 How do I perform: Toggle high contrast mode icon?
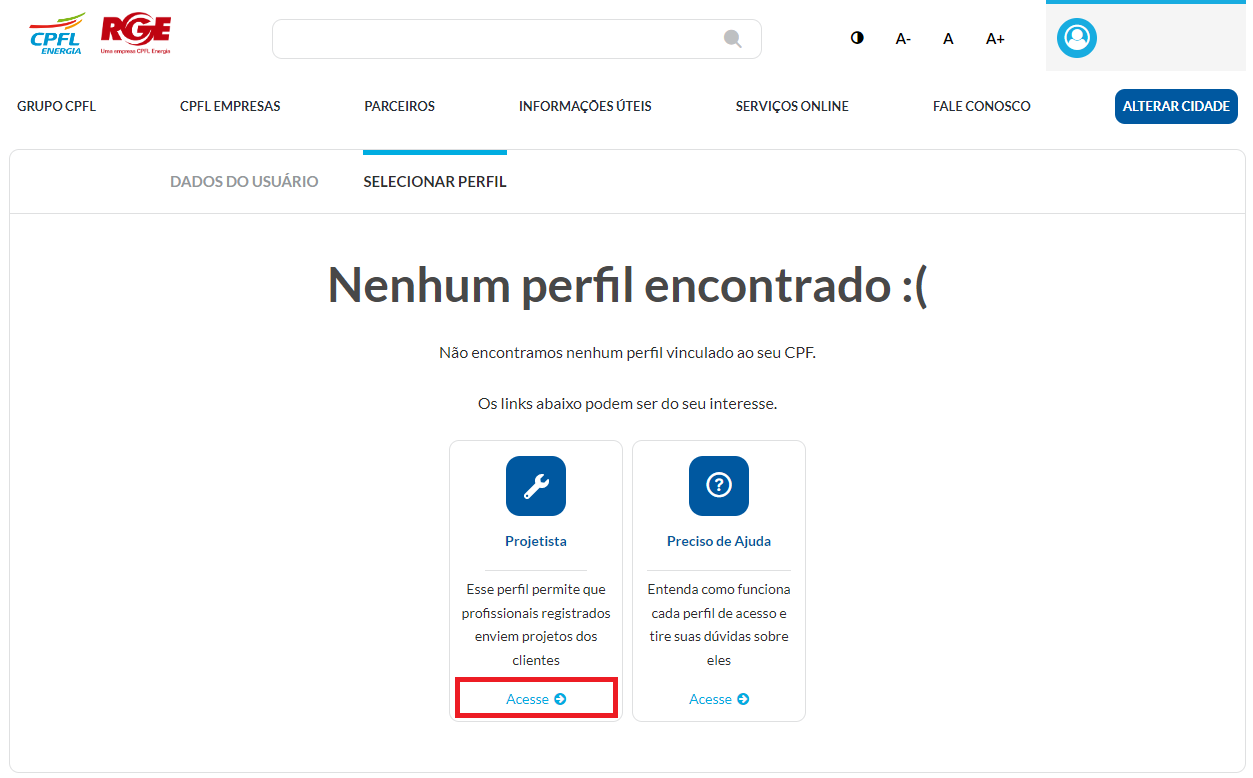point(857,38)
